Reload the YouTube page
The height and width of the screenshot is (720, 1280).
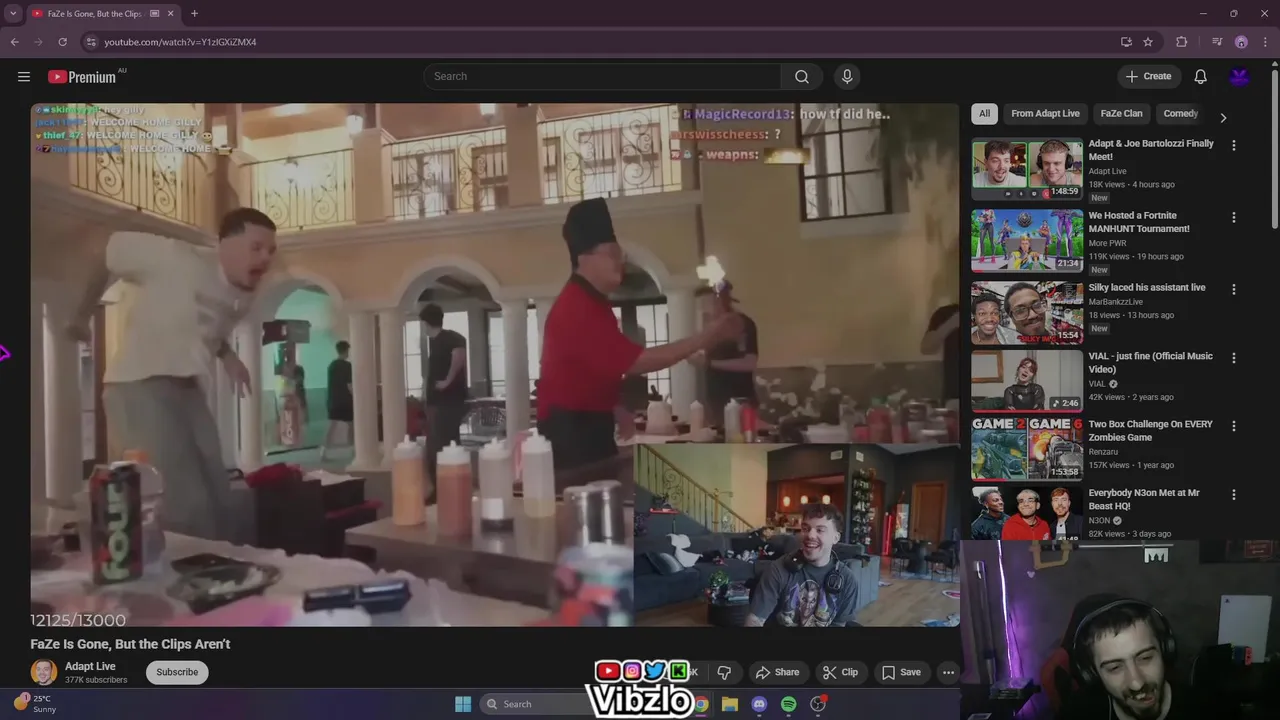pos(62,42)
